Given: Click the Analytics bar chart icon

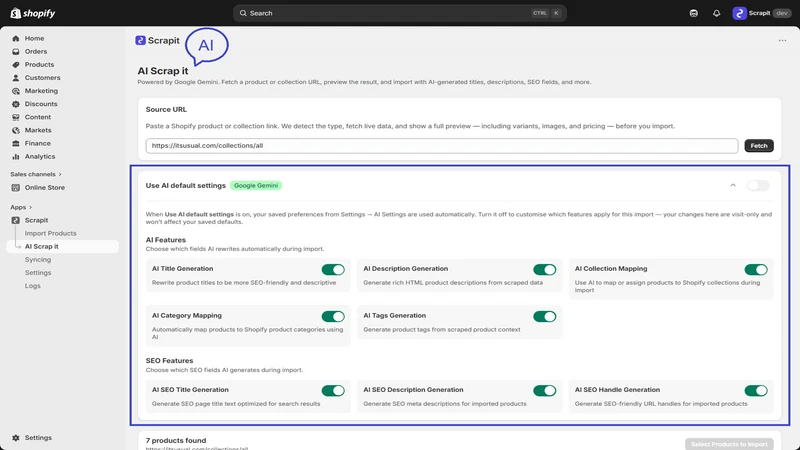Looking at the screenshot, I should [16, 157].
